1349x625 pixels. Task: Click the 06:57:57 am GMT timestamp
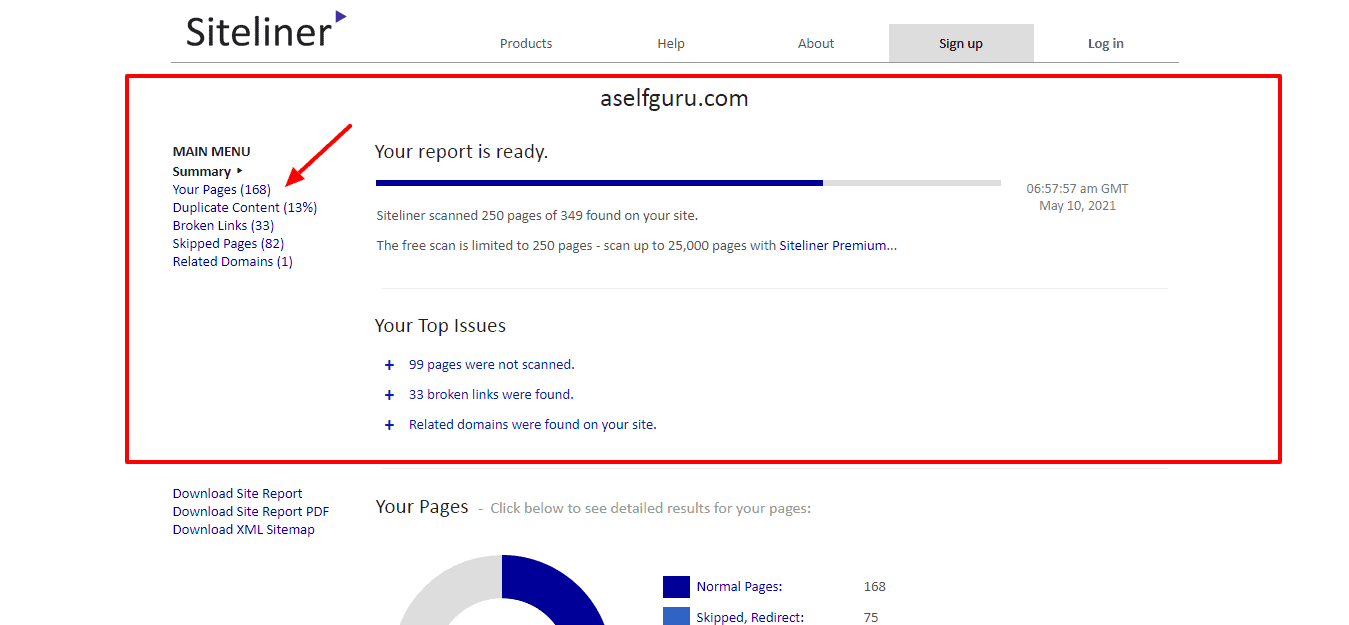[x=1077, y=188]
